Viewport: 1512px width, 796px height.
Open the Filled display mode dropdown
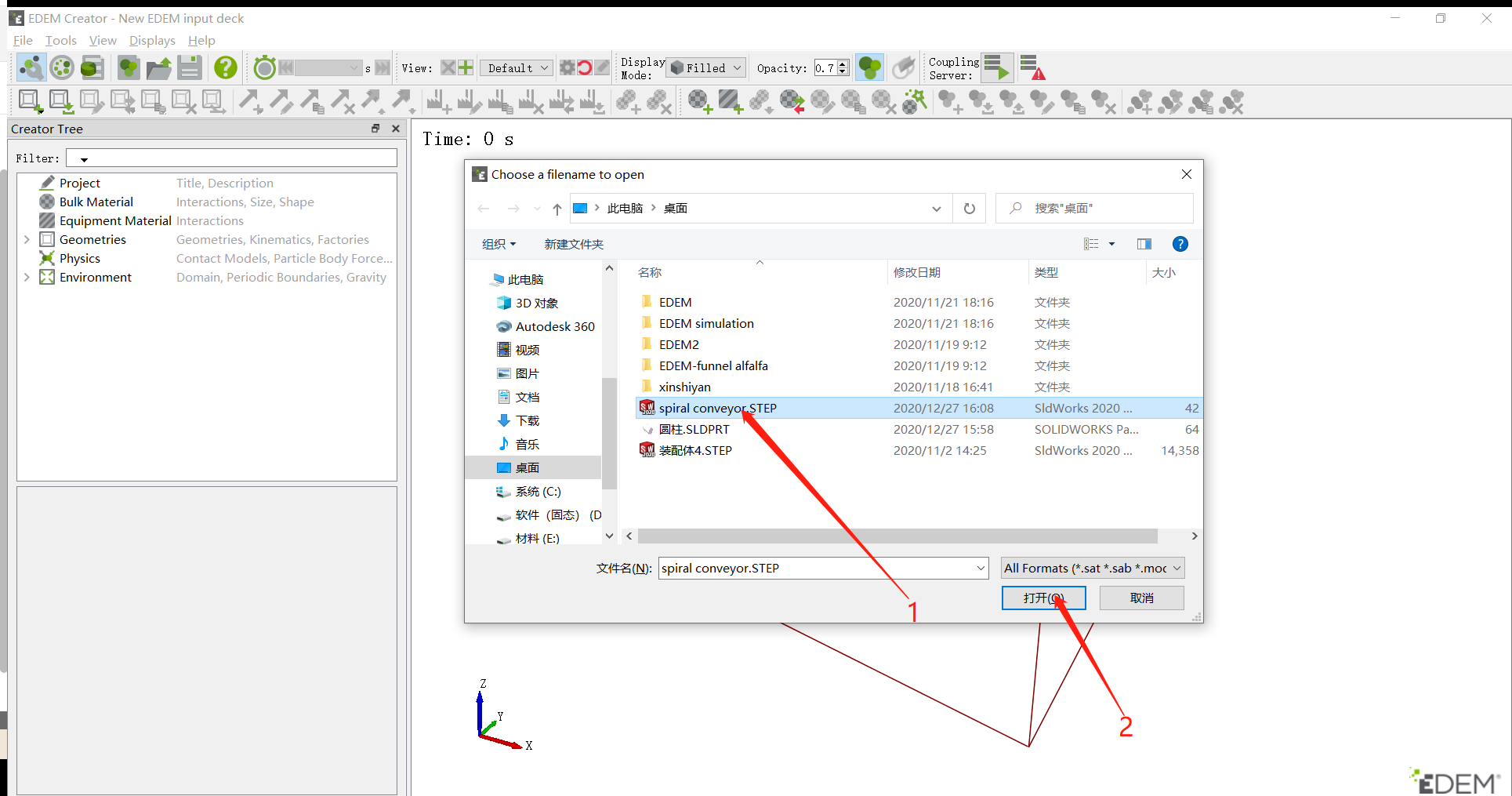[x=705, y=68]
